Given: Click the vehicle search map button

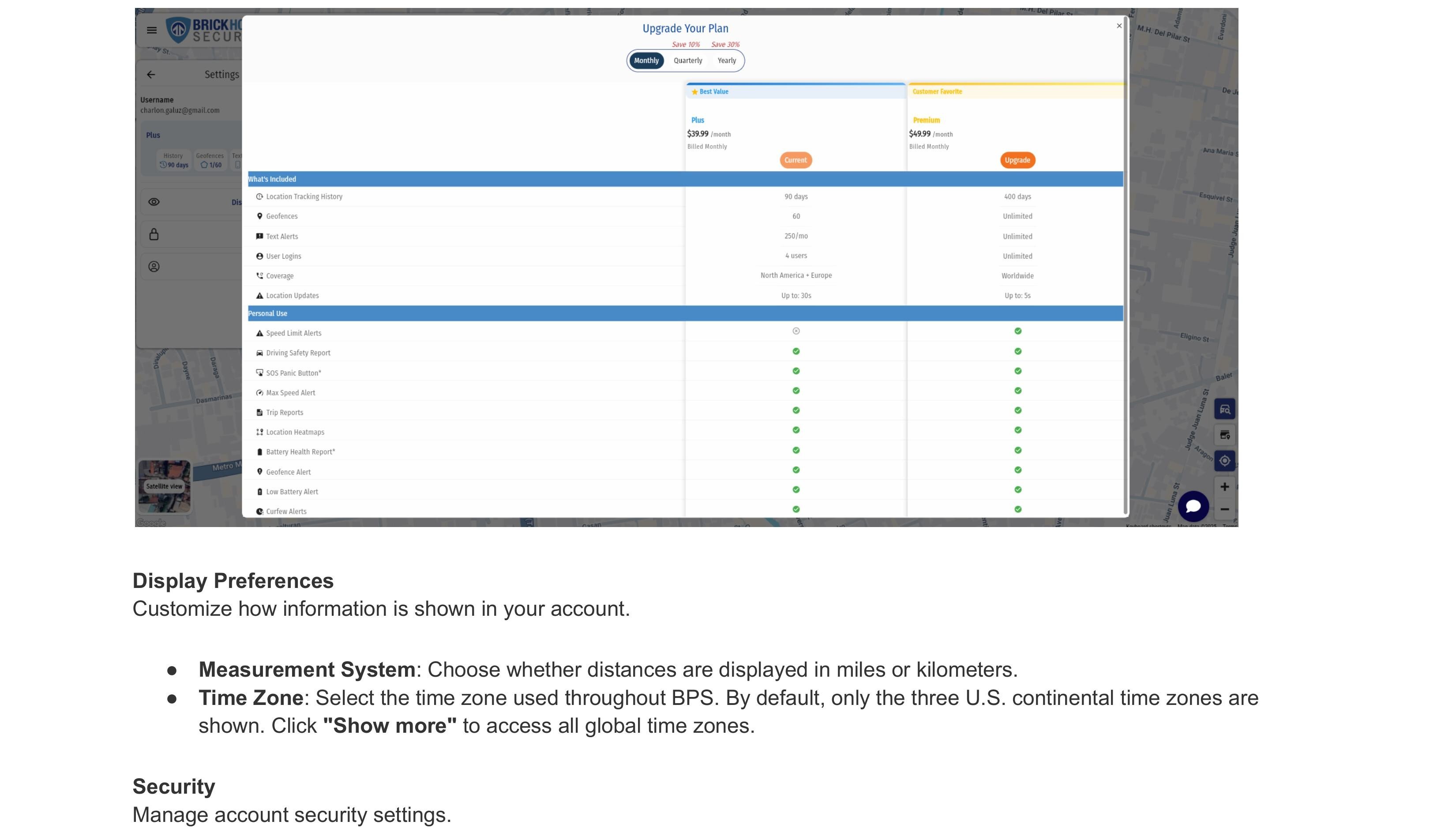Looking at the screenshot, I should pyautogui.click(x=1225, y=410).
